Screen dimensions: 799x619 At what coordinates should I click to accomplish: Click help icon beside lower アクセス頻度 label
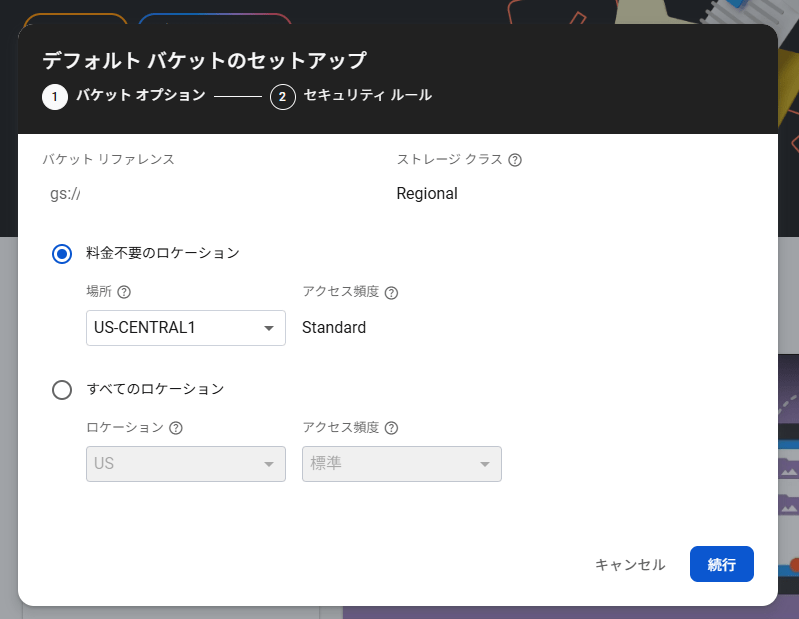coord(391,428)
